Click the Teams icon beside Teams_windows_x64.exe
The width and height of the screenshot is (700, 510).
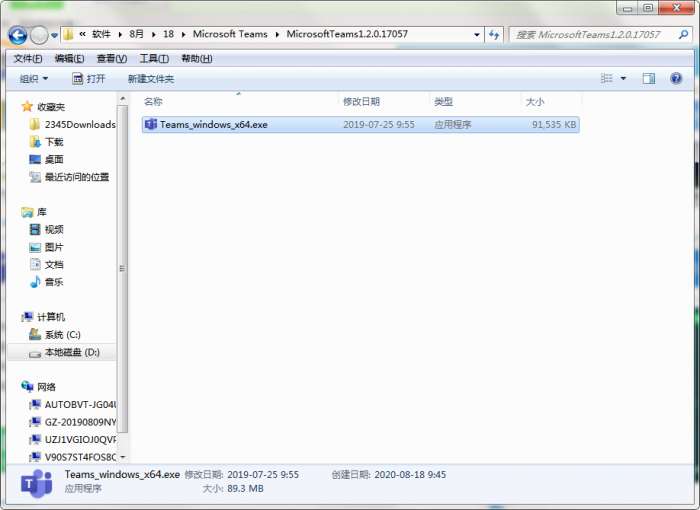[151, 124]
